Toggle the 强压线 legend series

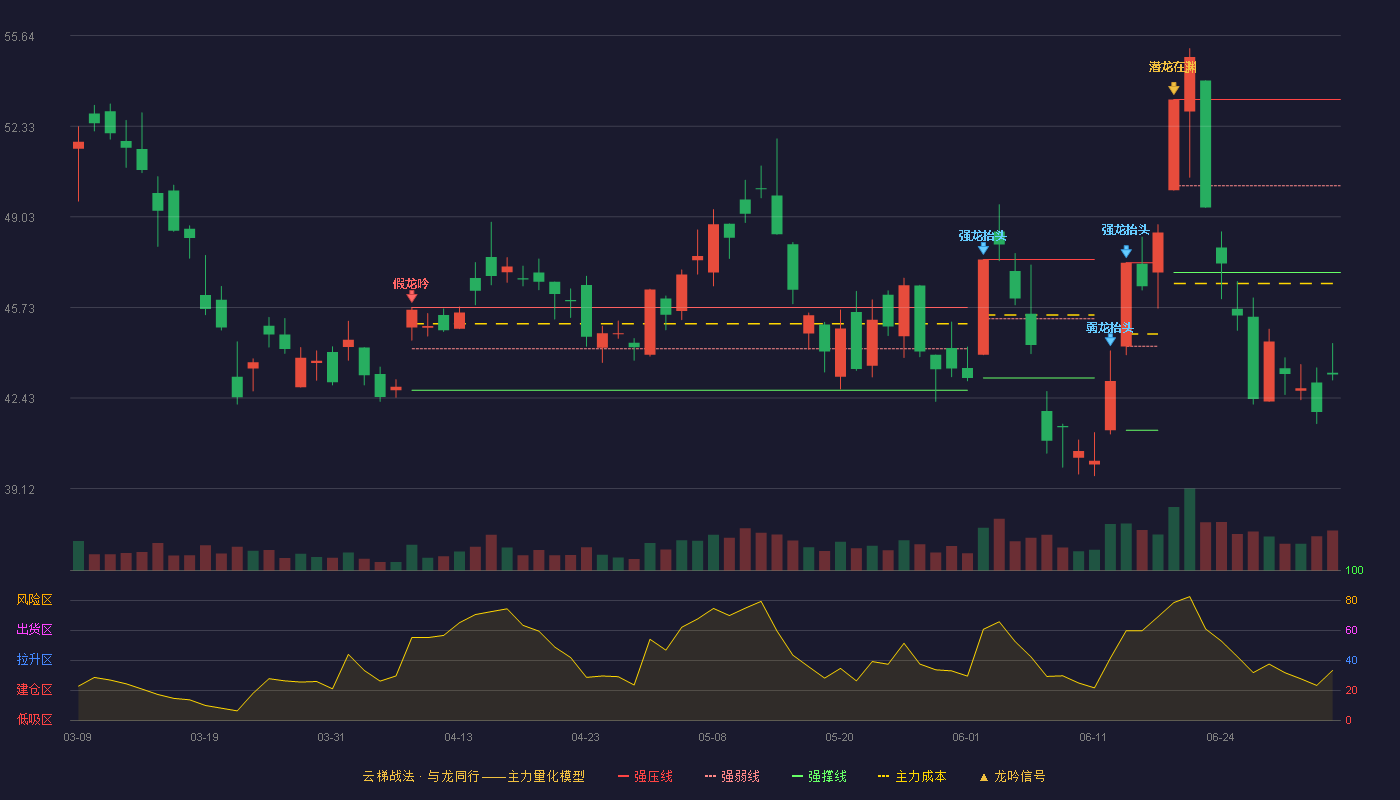click(x=645, y=776)
